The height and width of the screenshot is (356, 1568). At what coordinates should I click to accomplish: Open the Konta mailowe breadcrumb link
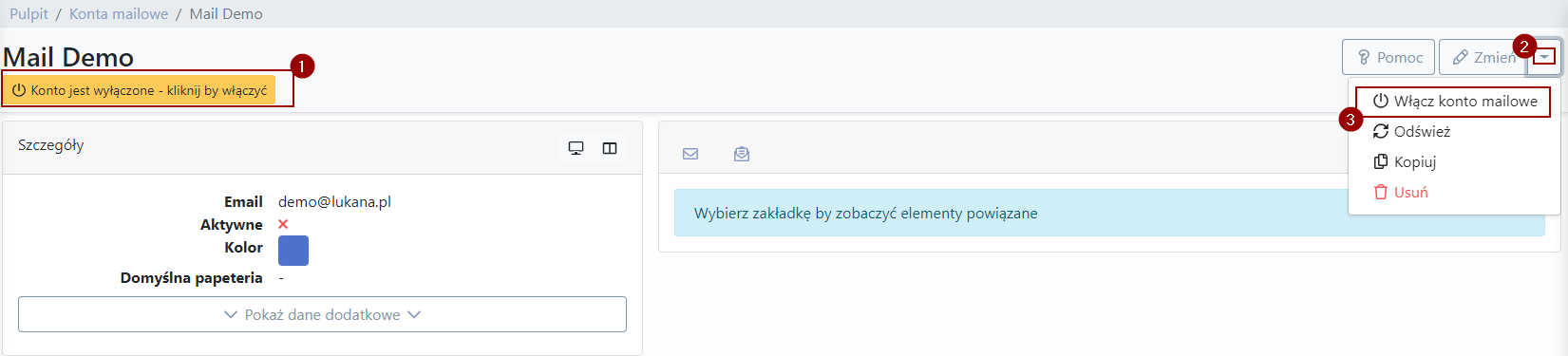pyautogui.click(x=119, y=13)
